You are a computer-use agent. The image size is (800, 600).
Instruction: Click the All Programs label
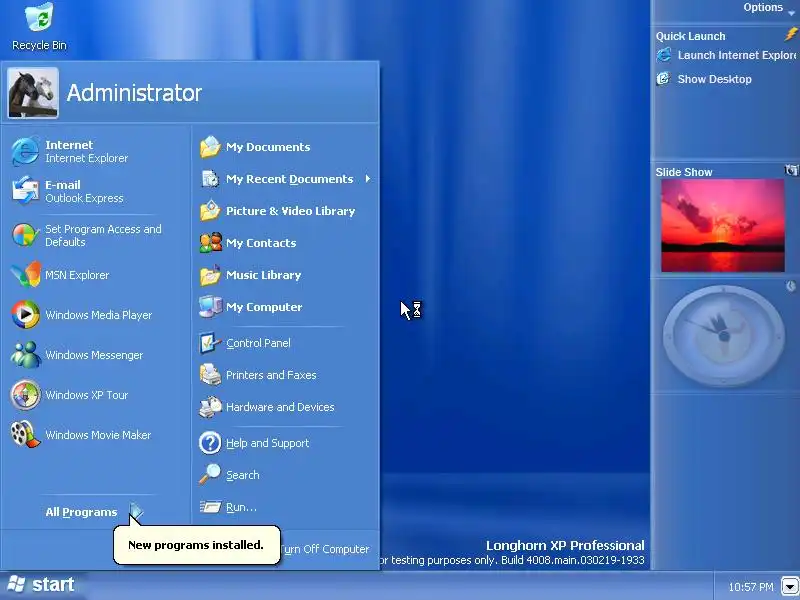[x=81, y=512]
